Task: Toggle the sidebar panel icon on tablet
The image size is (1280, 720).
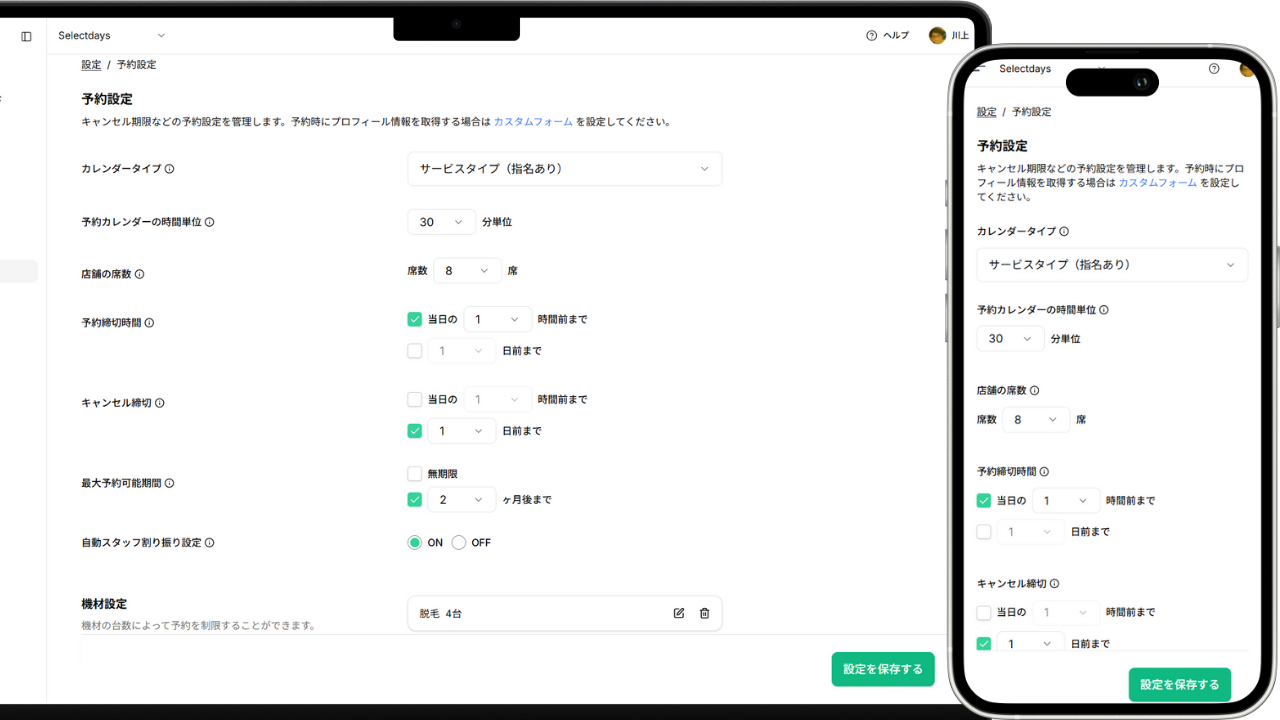Action: 26,36
